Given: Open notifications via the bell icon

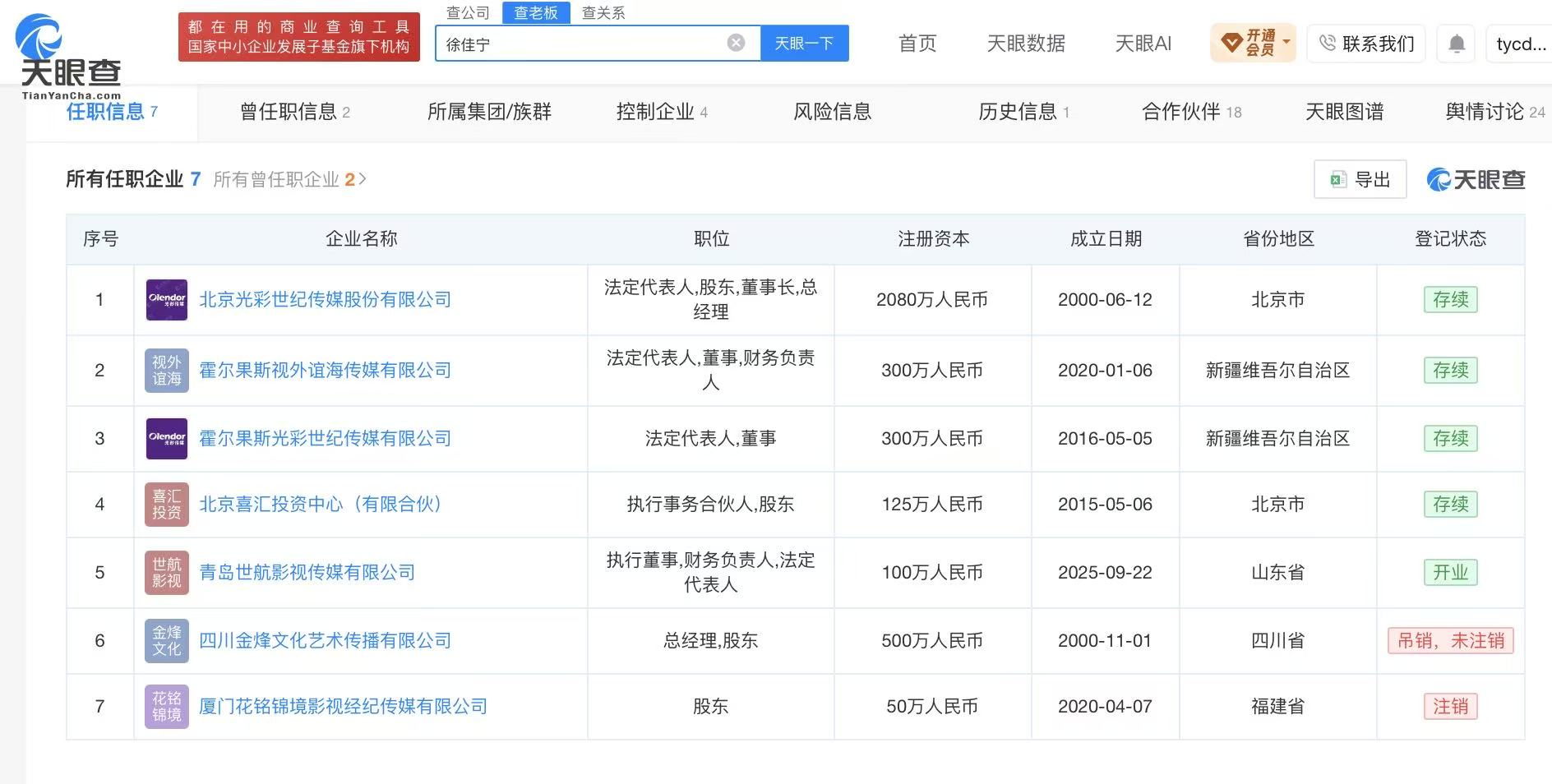Looking at the screenshot, I should [1457, 44].
